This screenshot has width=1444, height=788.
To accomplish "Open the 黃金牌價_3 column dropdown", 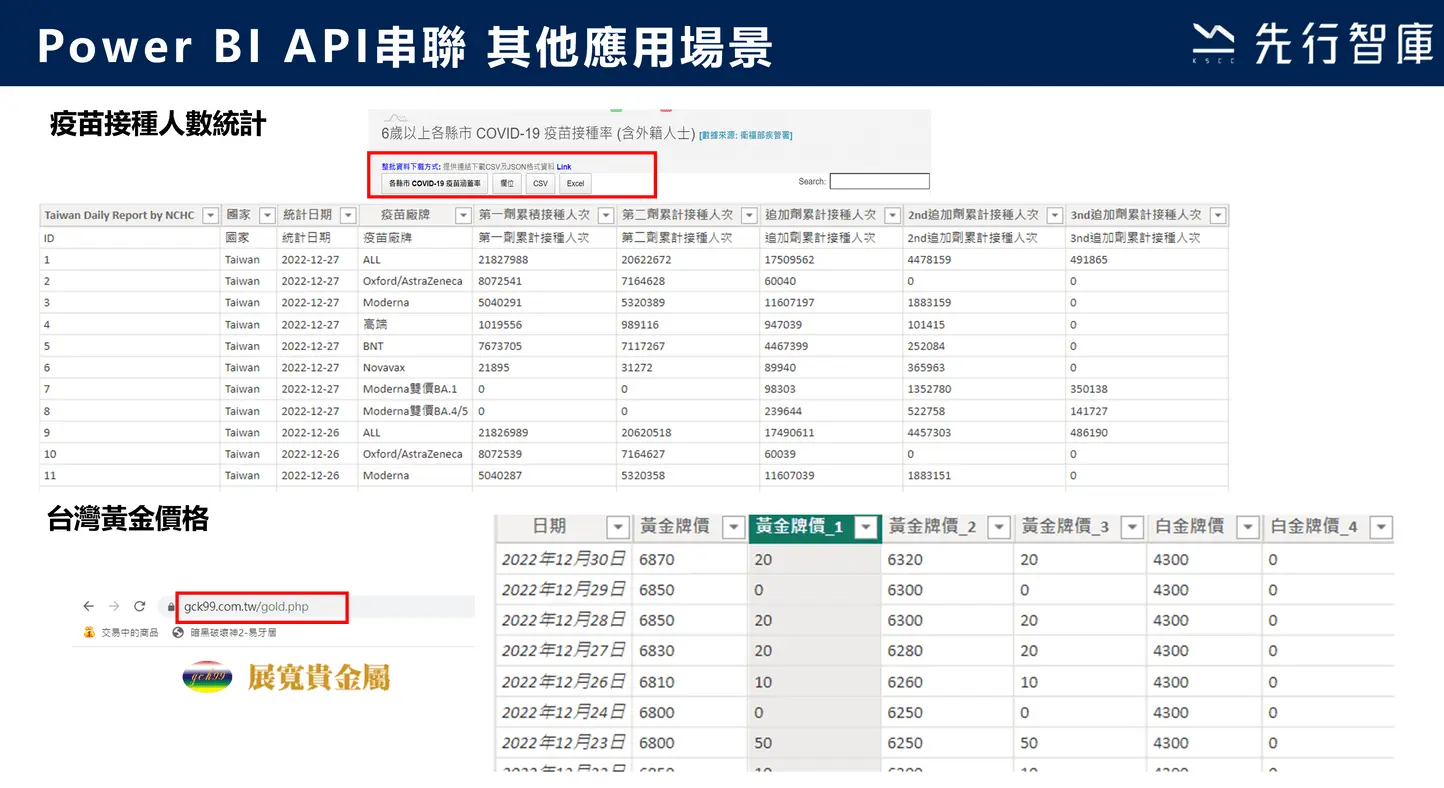I will [1132, 528].
